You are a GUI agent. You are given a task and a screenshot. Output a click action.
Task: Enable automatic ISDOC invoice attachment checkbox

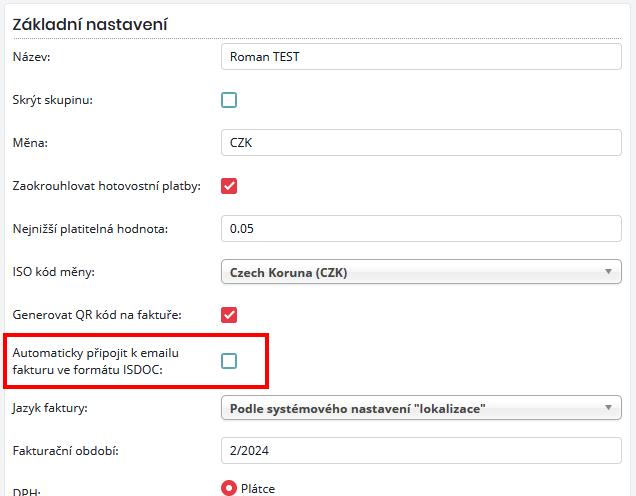click(229, 360)
